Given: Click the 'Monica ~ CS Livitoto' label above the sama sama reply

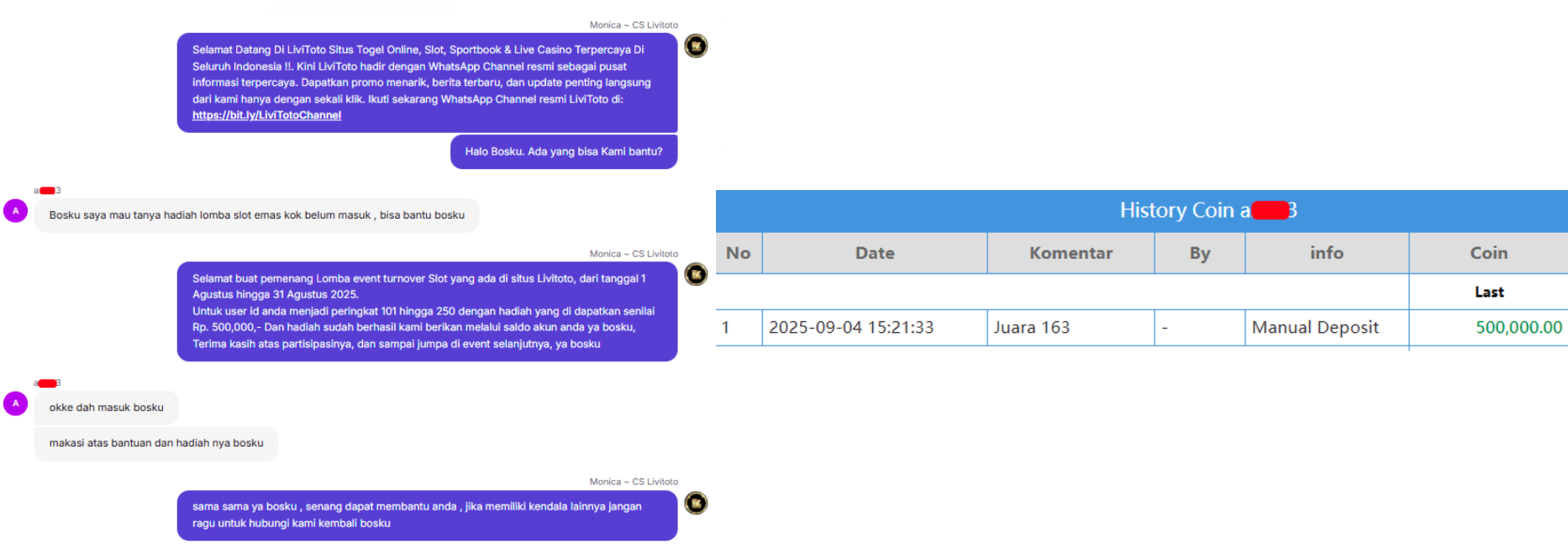Looking at the screenshot, I should click(x=634, y=482).
